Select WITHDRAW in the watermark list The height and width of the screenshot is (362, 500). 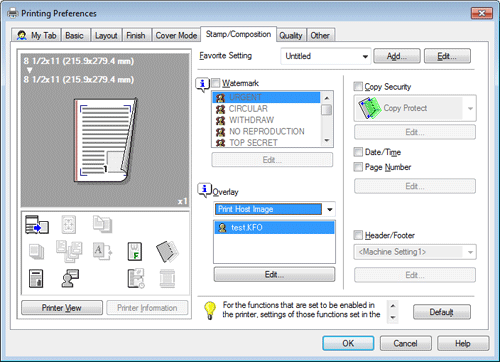pos(266,120)
